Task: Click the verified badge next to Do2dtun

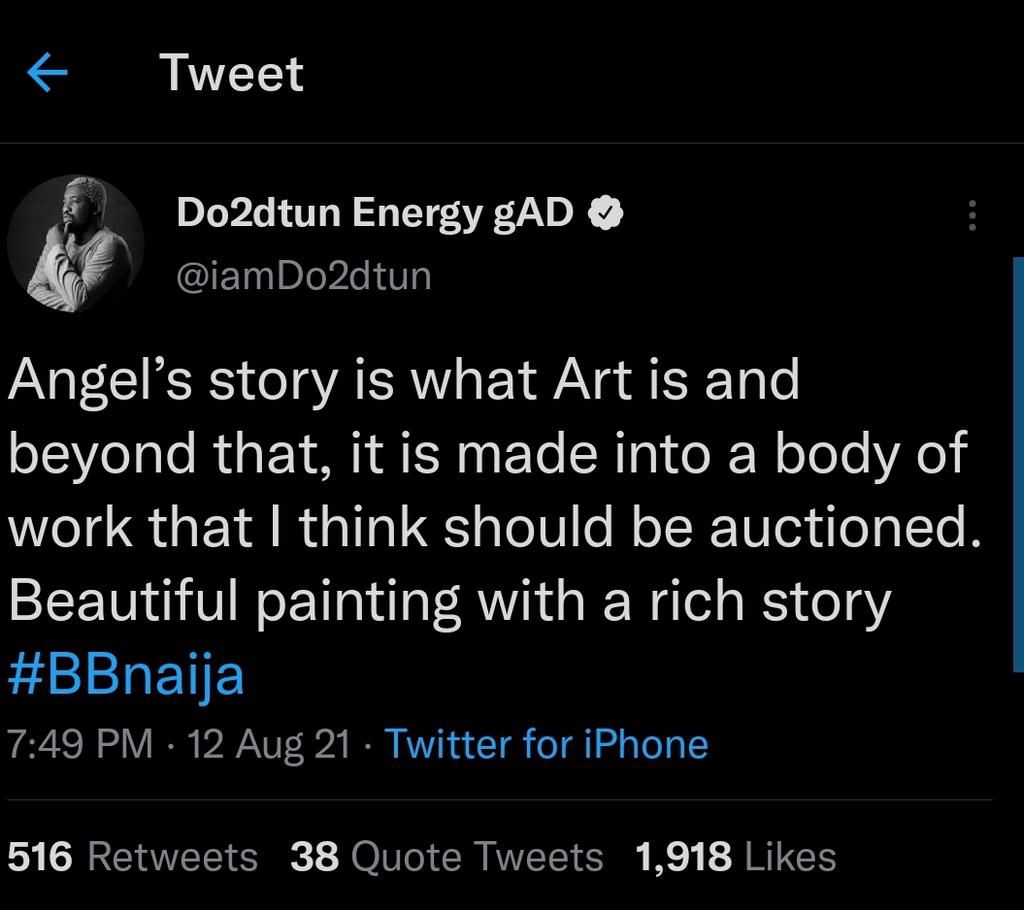Action: point(607,210)
